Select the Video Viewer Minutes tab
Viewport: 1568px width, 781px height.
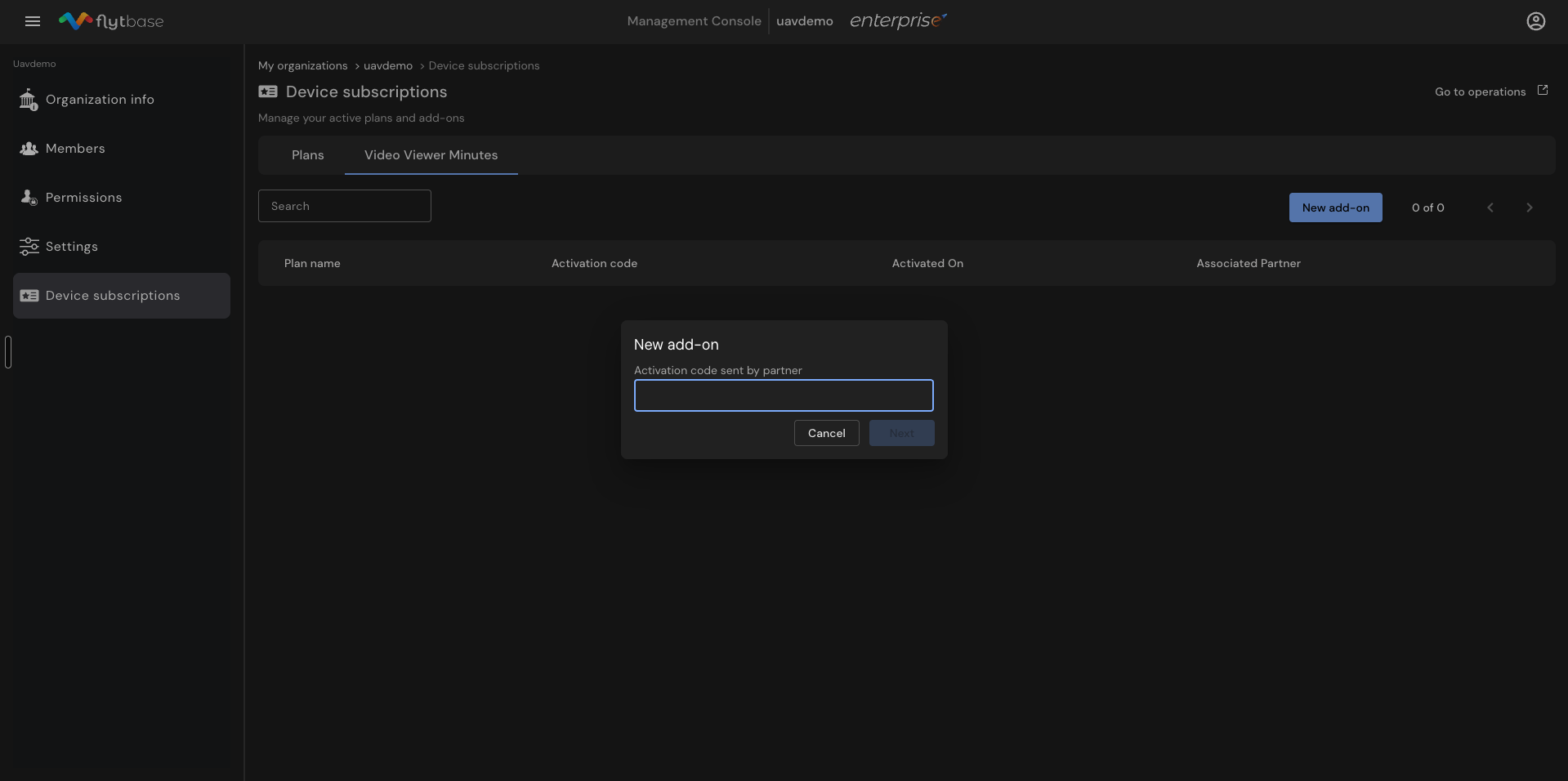click(x=431, y=155)
